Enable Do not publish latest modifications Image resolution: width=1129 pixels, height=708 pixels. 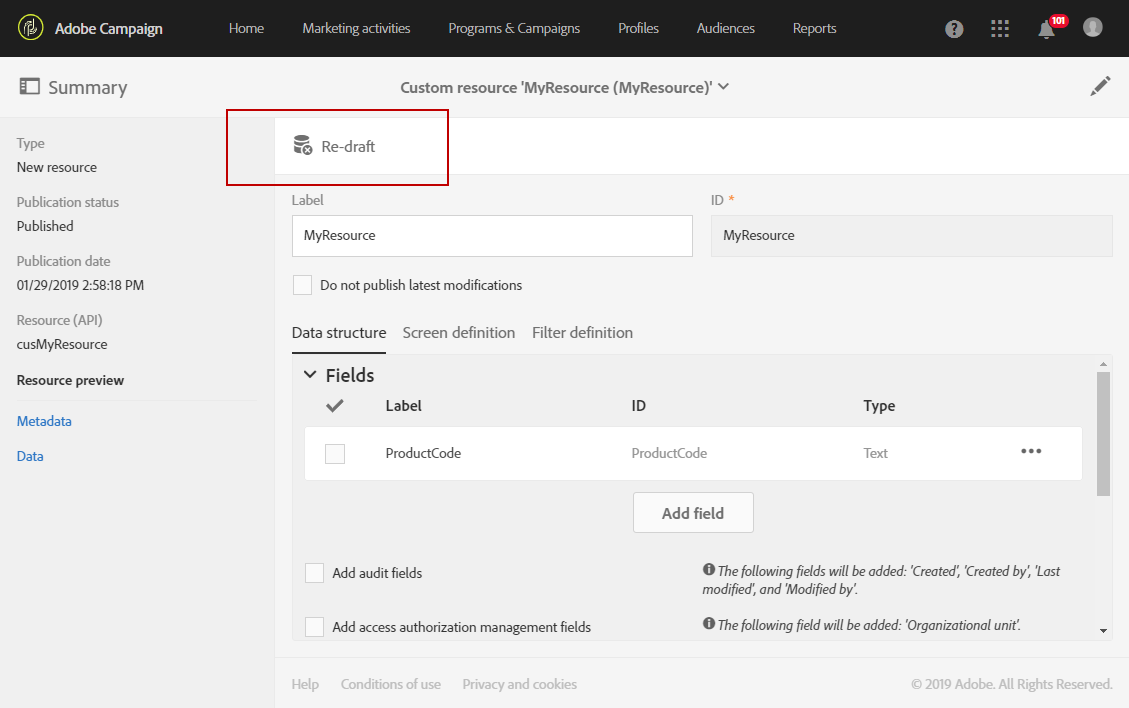point(302,285)
